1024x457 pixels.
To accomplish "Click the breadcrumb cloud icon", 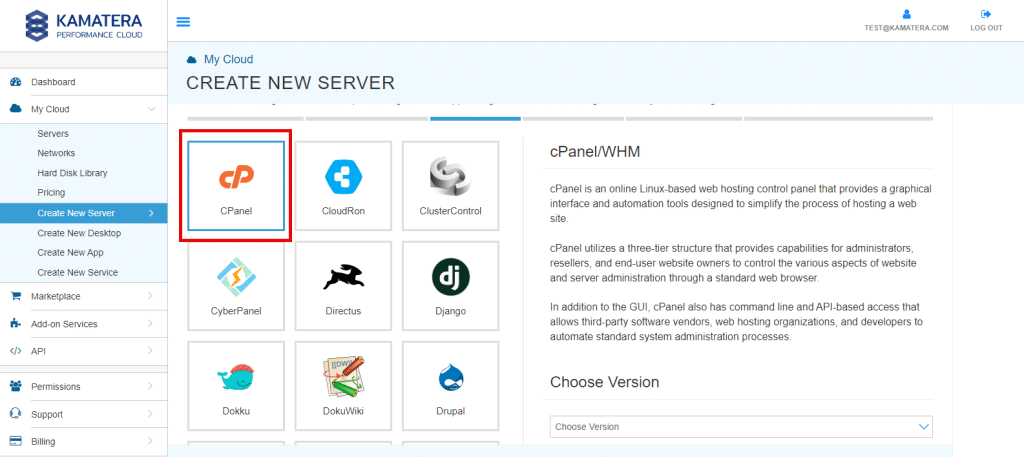I will (x=191, y=59).
